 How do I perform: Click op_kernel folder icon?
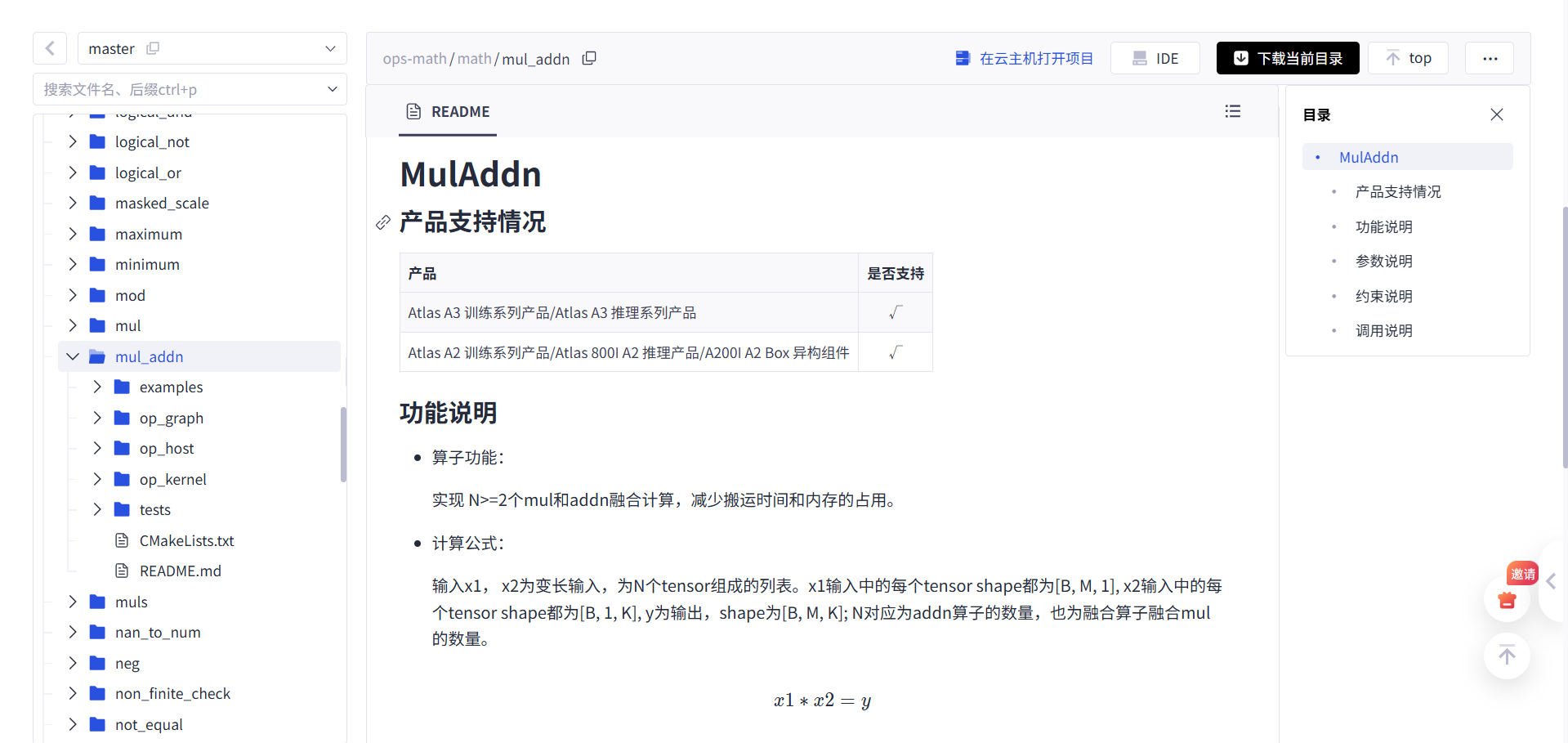pyautogui.click(x=122, y=479)
